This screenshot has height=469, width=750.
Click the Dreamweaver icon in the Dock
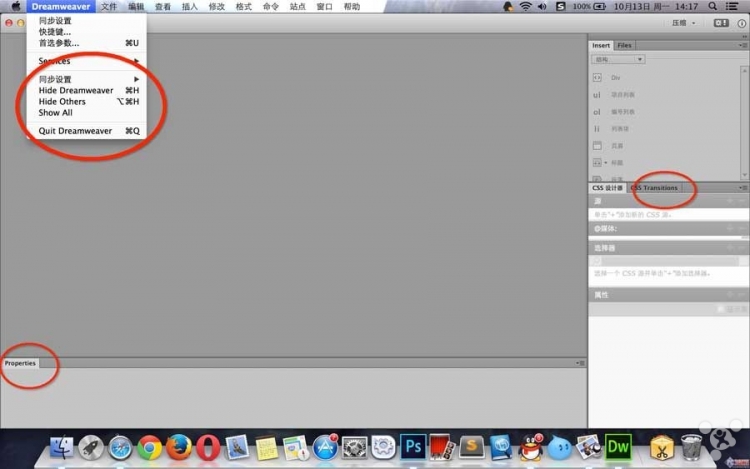pyautogui.click(x=619, y=445)
